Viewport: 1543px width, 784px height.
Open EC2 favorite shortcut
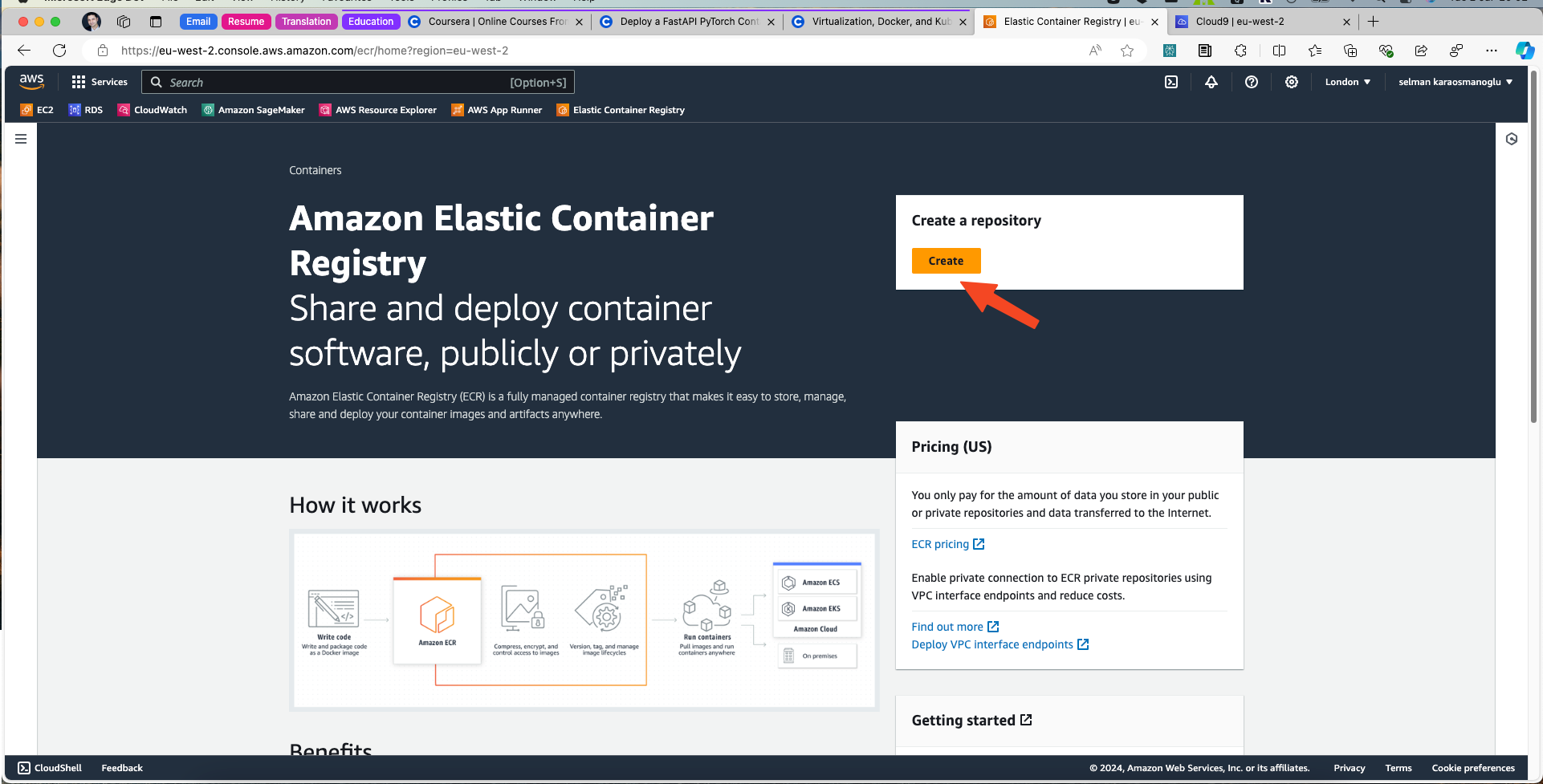[x=37, y=110]
